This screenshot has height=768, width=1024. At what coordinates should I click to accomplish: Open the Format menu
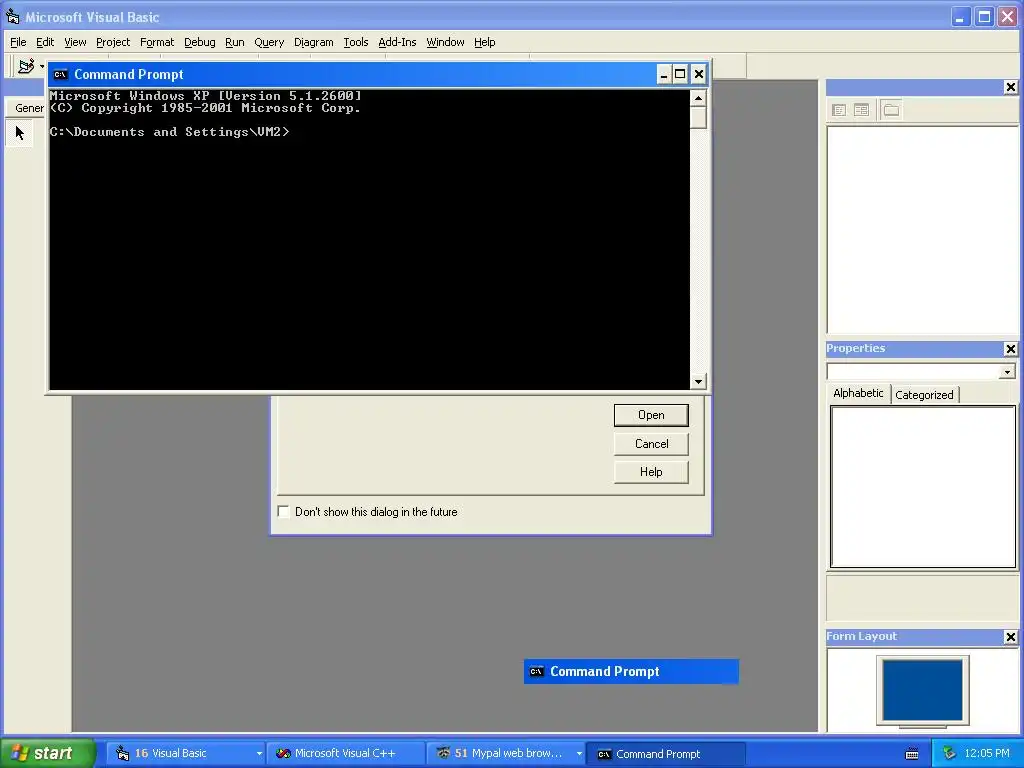(157, 42)
